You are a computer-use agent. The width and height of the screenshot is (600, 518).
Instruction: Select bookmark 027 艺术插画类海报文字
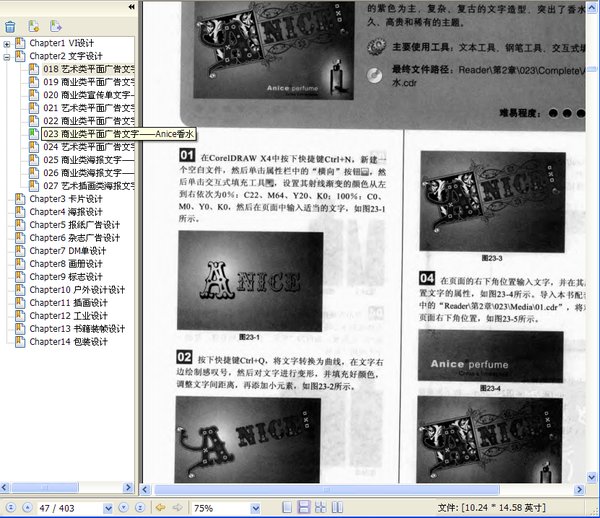tap(88, 186)
